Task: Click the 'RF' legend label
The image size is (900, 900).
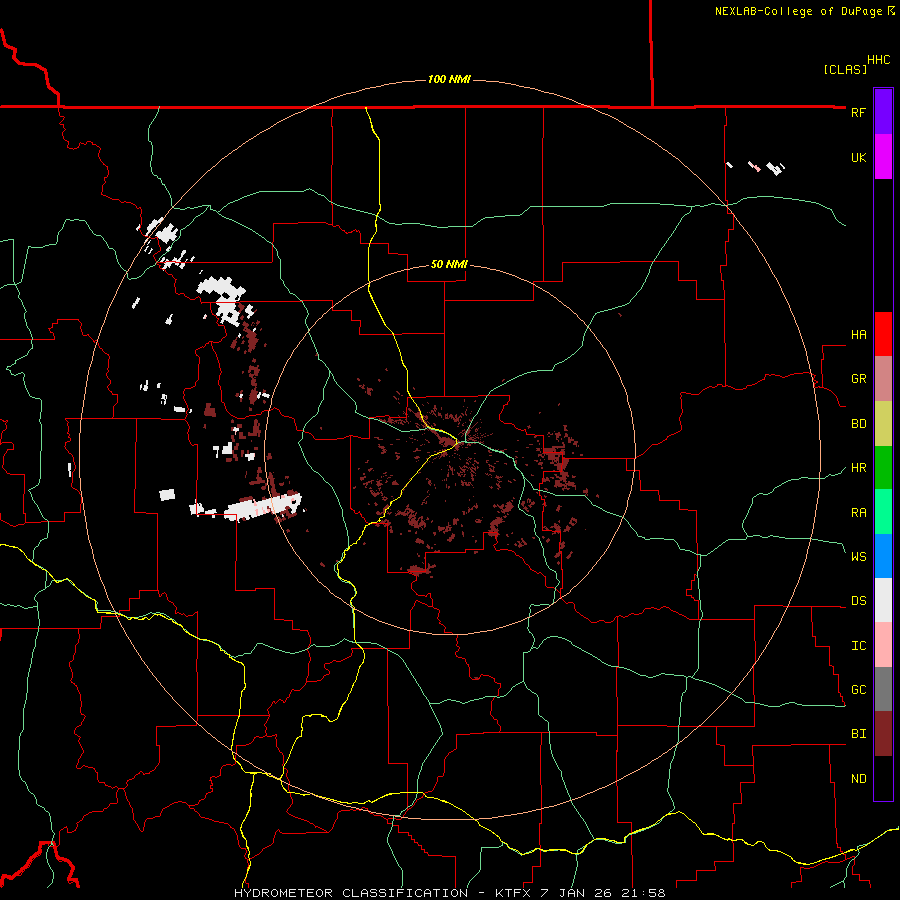Action: point(858,112)
